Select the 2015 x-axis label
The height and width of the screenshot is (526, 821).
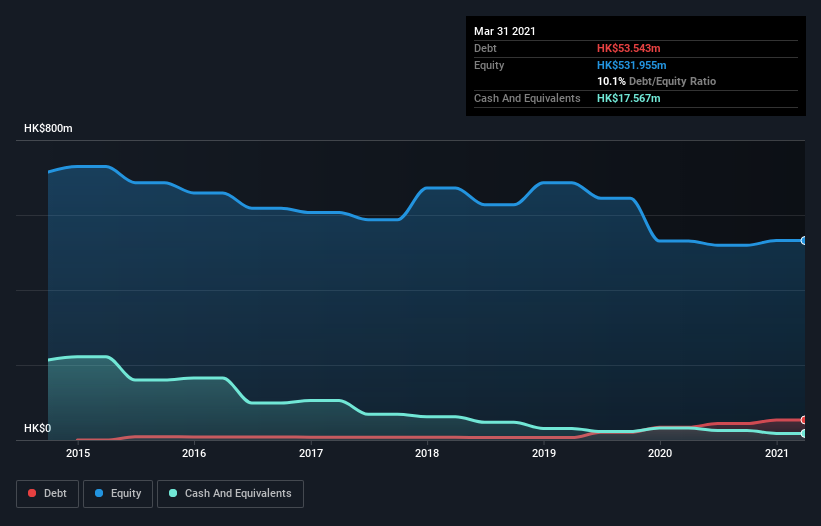78,454
